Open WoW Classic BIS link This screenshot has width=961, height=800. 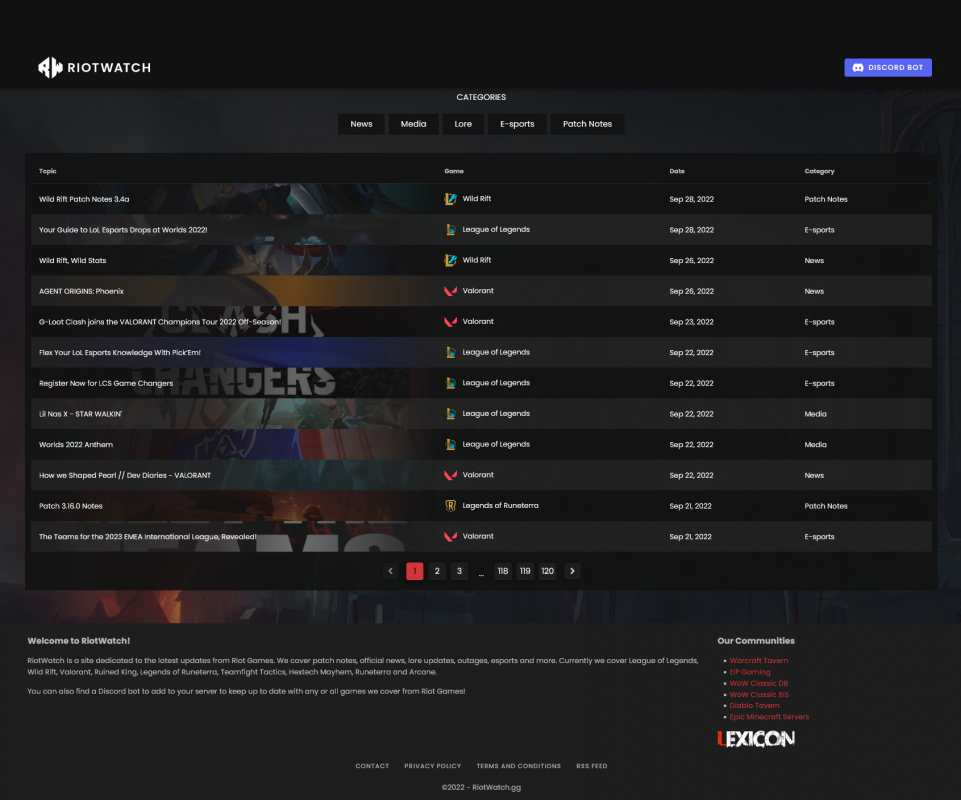(x=759, y=695)
